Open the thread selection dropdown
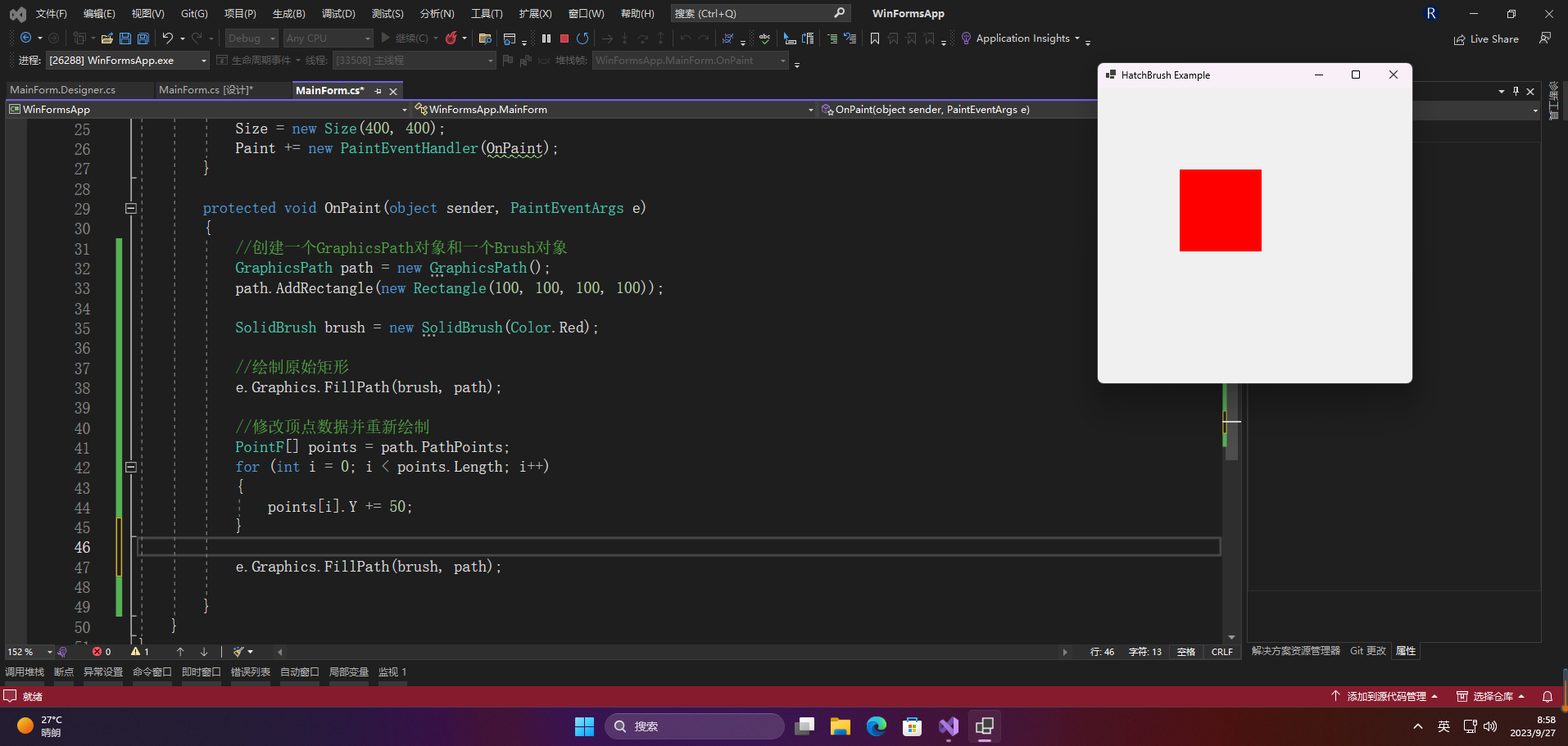The width and height of the screenshot is (1568, 746). point(414,60)
